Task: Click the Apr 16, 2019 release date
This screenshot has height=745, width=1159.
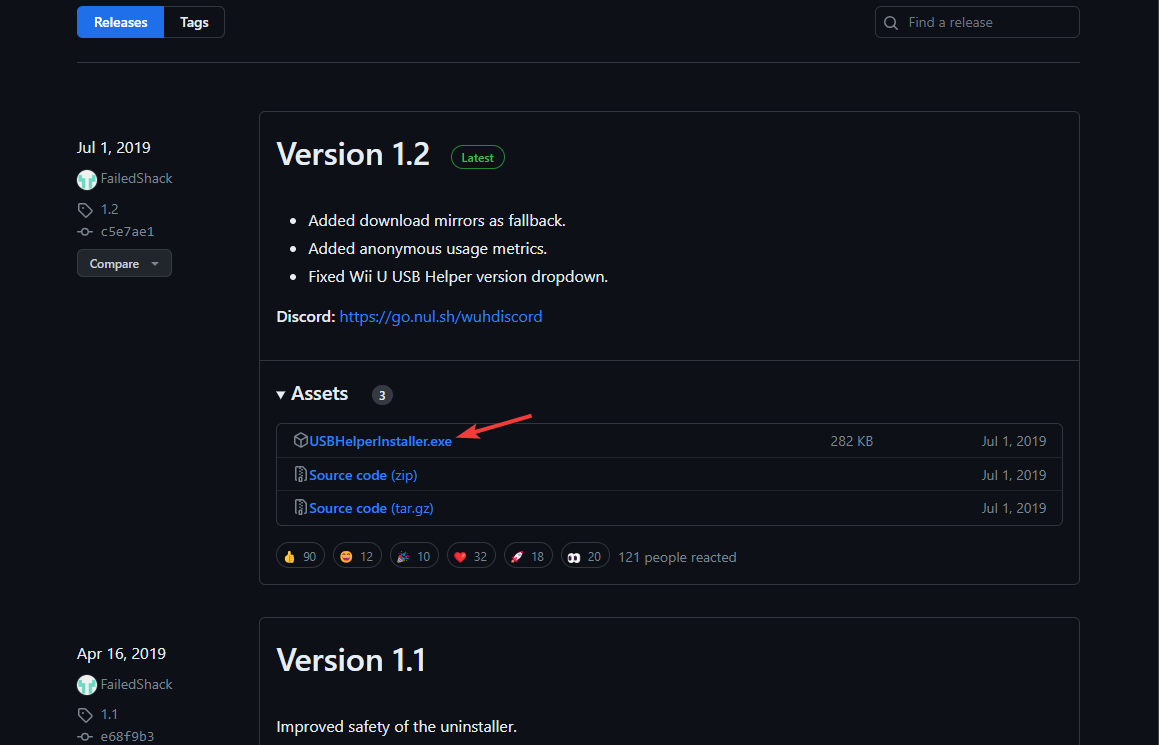Action: 121,654
